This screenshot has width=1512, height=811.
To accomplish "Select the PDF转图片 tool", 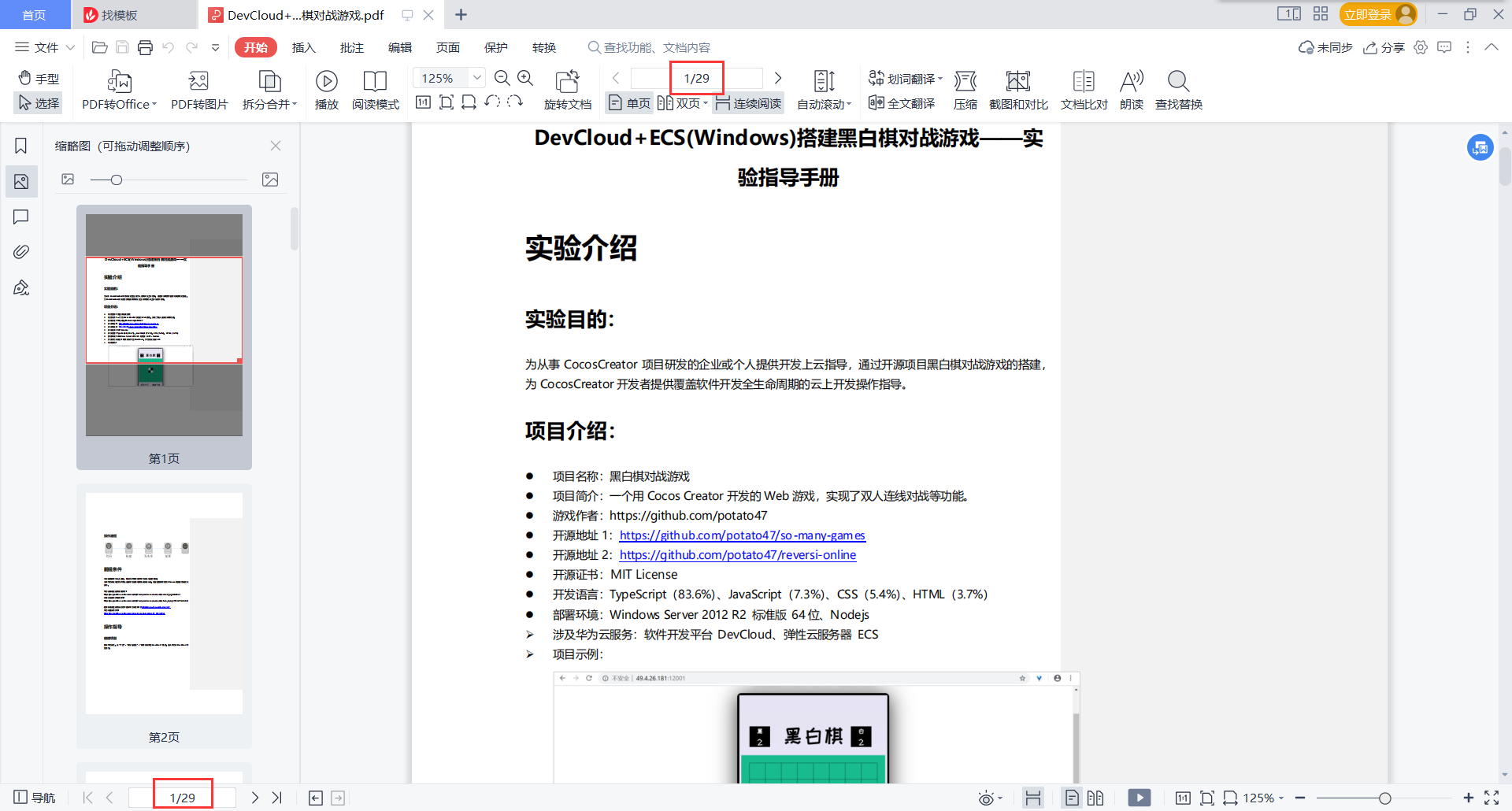I will pos(198,89).
